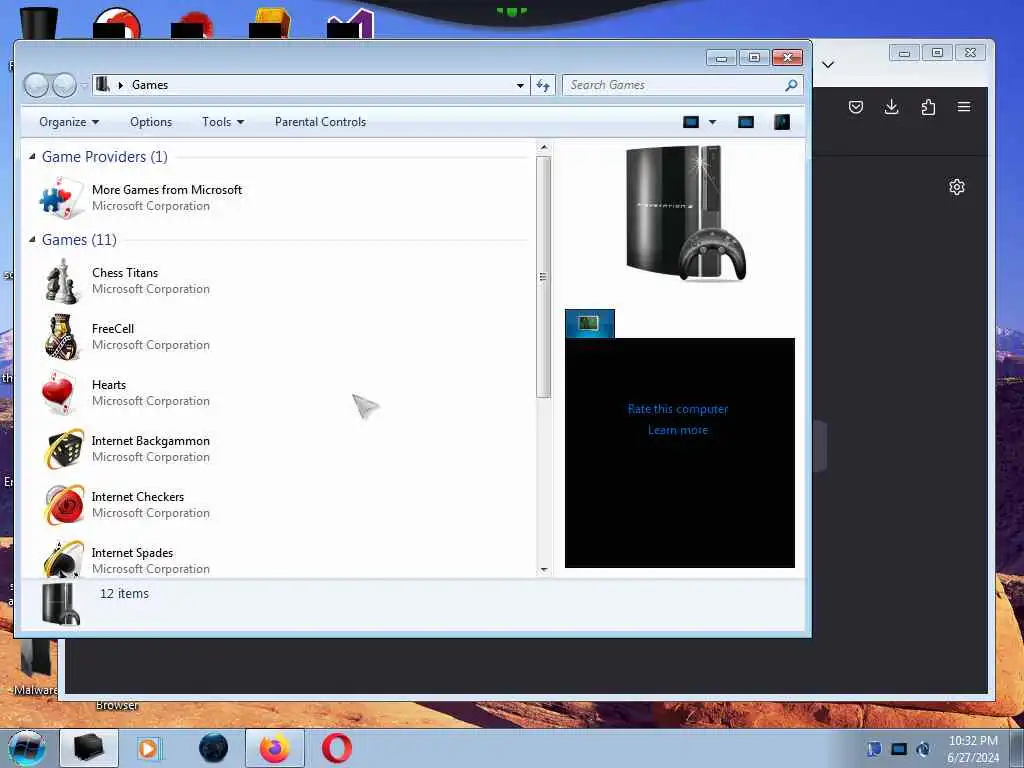The width and height of the screenshot is (1024, 768).
Task: Click settings gear in browser window
Action: coord(957,187)
